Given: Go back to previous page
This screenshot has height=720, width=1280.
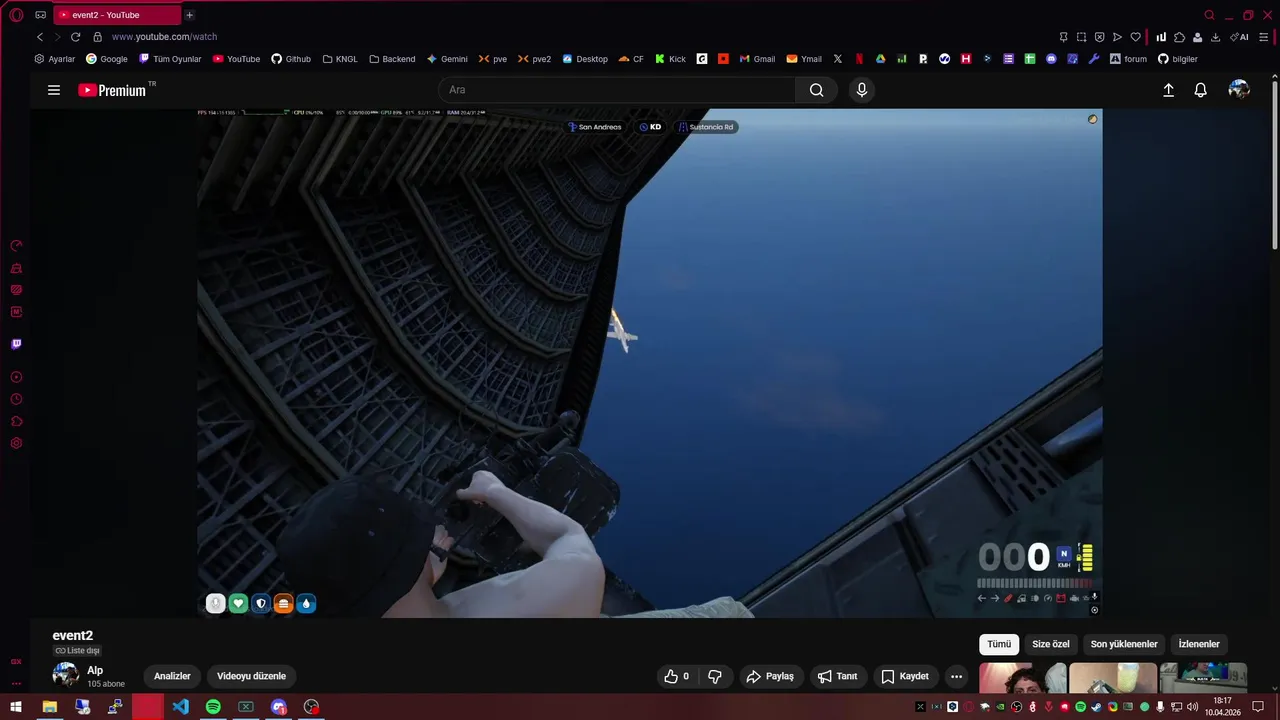Looking at the screenshot, I should [x=40, y=37].
